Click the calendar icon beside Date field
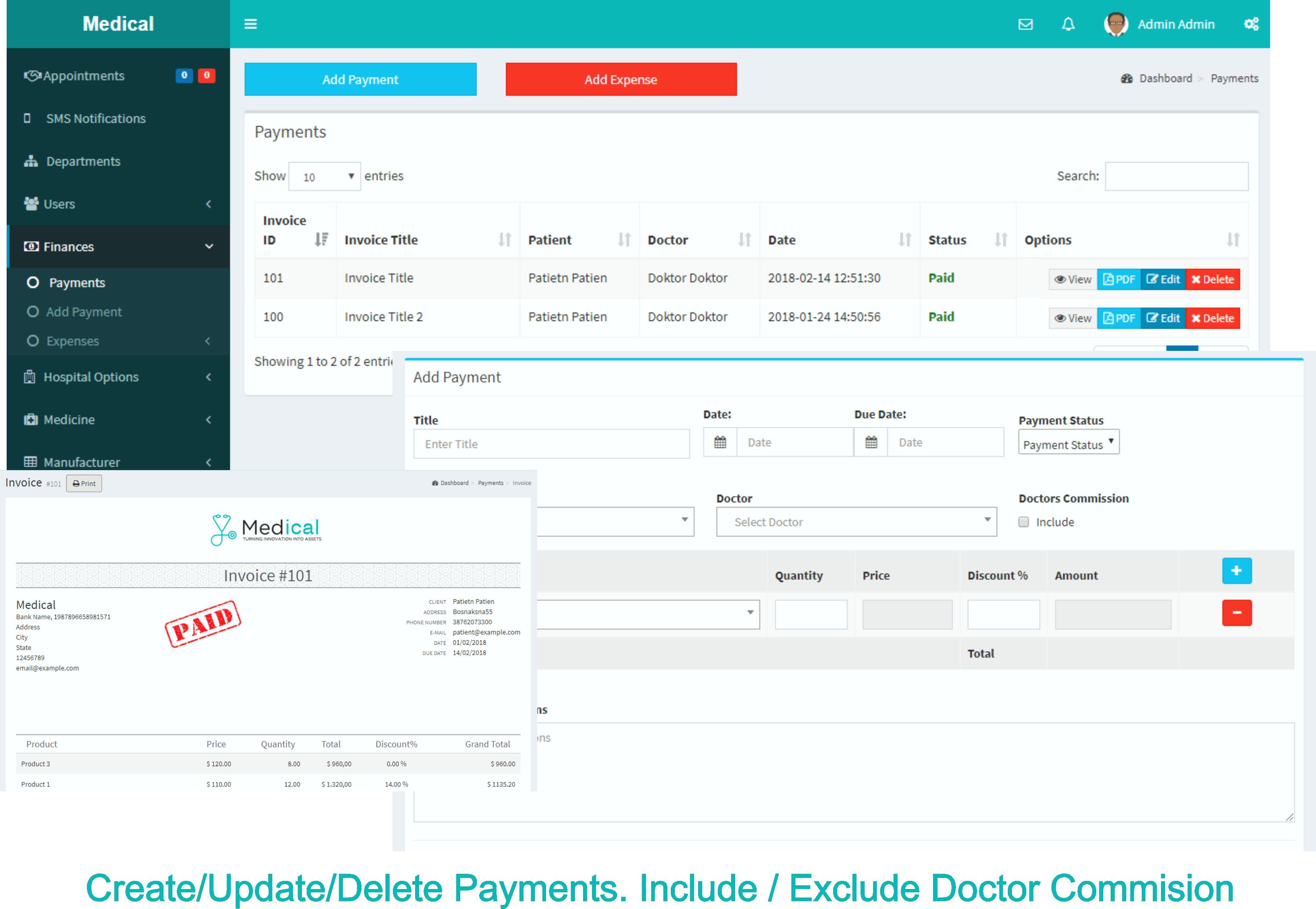Viewport: 1316px width, 909px height. [x=720, y=443]
